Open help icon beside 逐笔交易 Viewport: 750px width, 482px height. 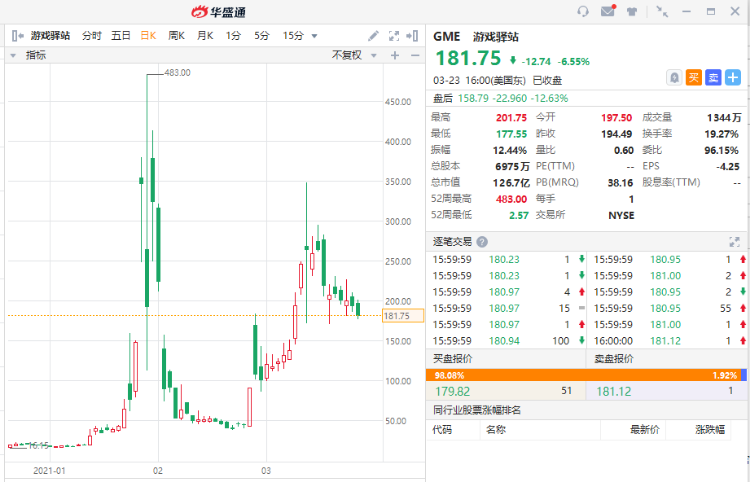(x=482, y=242)
